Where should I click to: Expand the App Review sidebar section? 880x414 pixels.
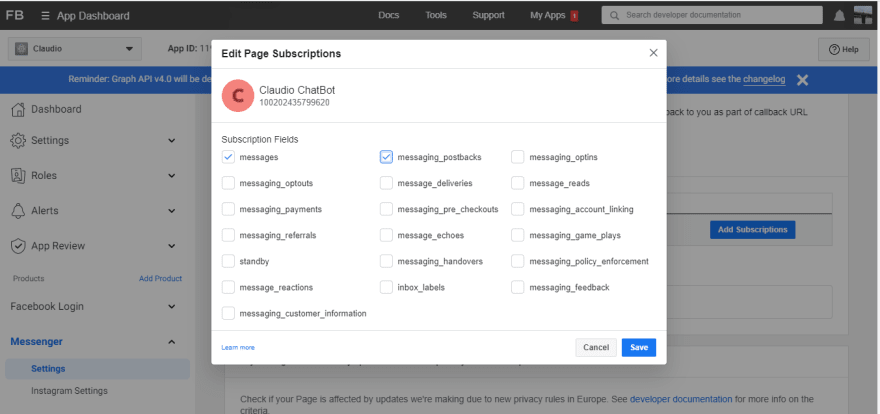[x=172, y=246]
